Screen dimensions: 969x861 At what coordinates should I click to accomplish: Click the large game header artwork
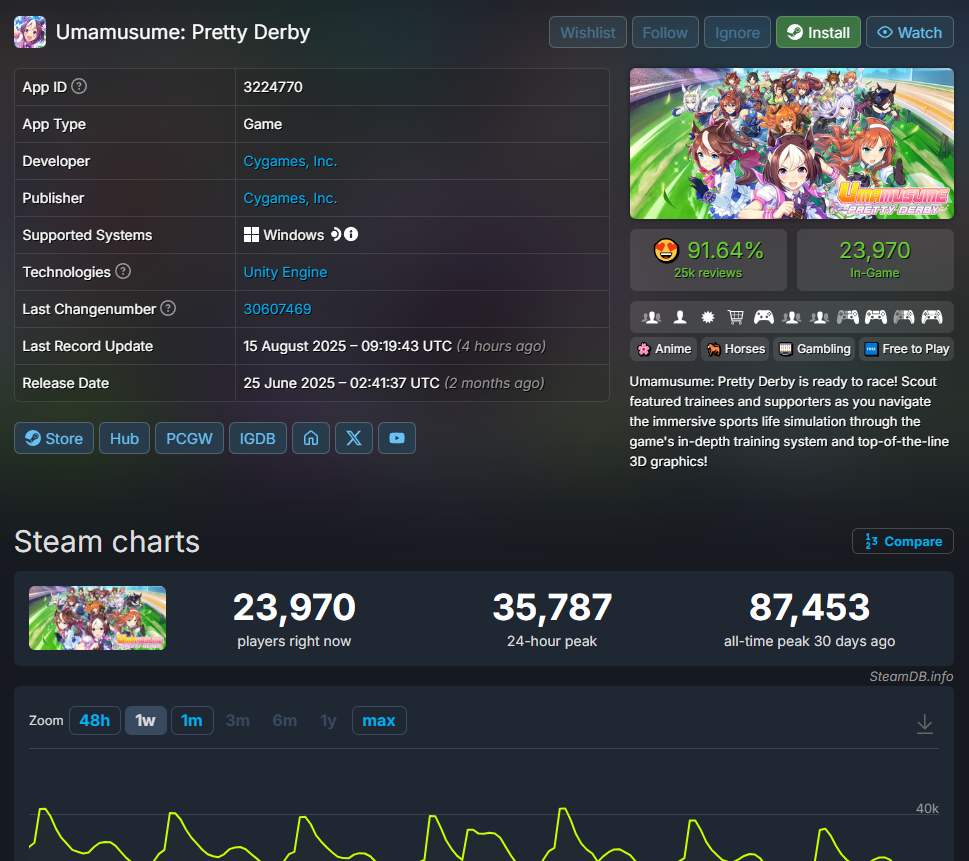point(792,143)
